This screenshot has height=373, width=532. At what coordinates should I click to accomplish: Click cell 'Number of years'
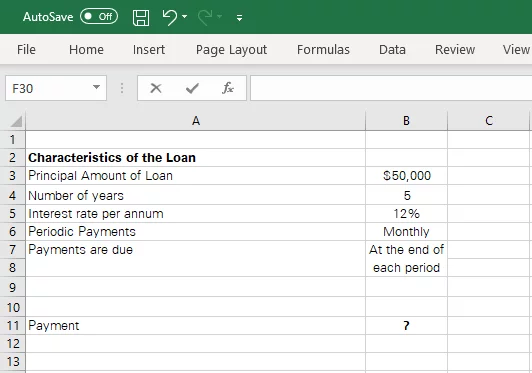click(195, 195)
